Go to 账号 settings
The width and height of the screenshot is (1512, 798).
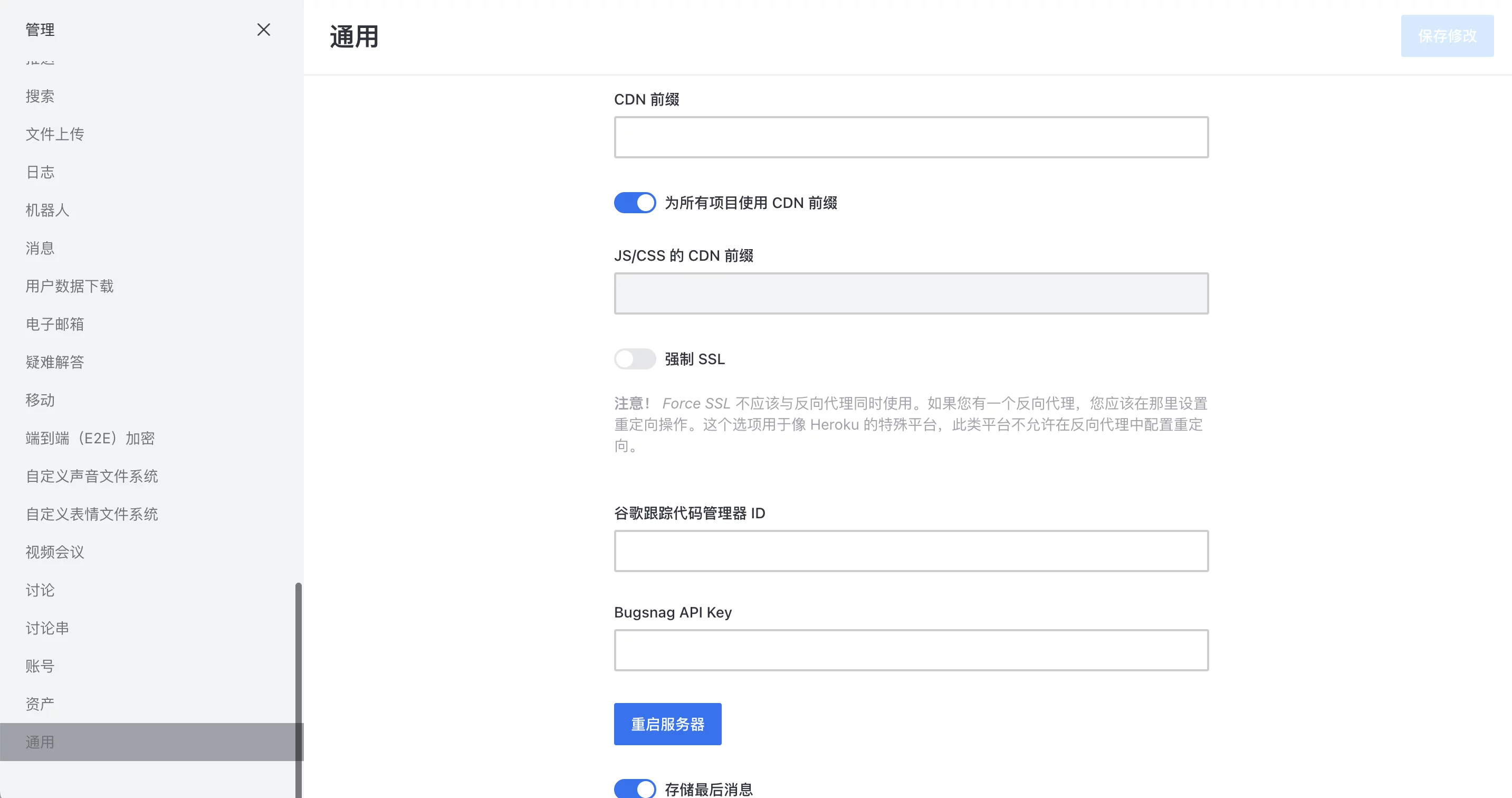tap(40, 666)
